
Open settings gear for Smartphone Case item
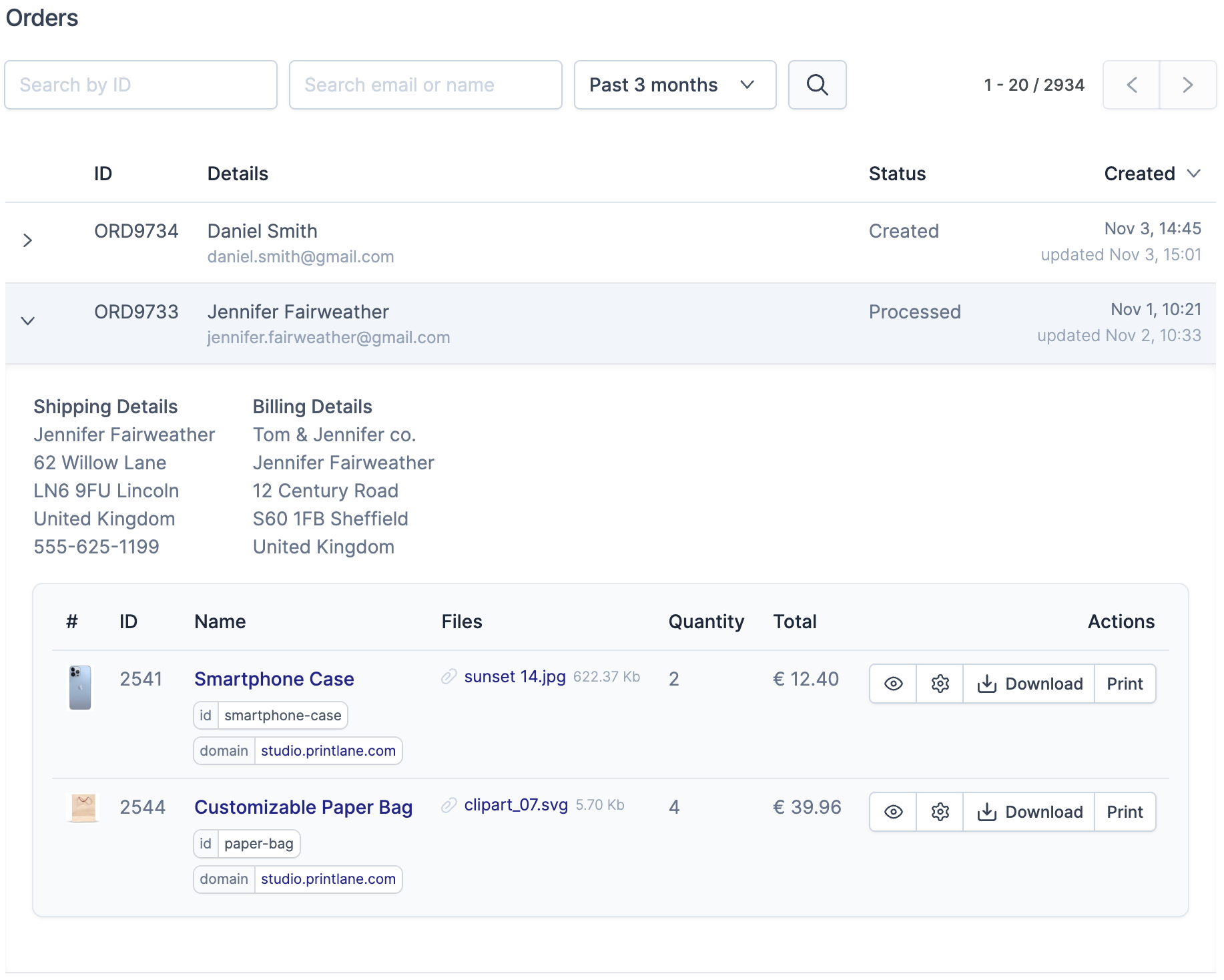[939, 684]
